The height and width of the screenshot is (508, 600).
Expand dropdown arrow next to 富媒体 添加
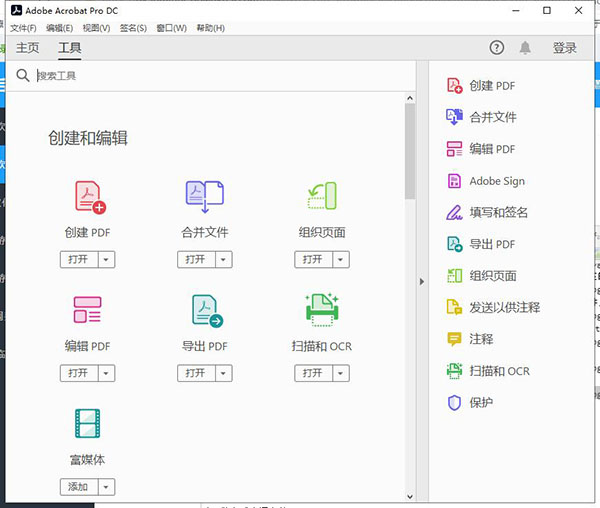point(106,487)
